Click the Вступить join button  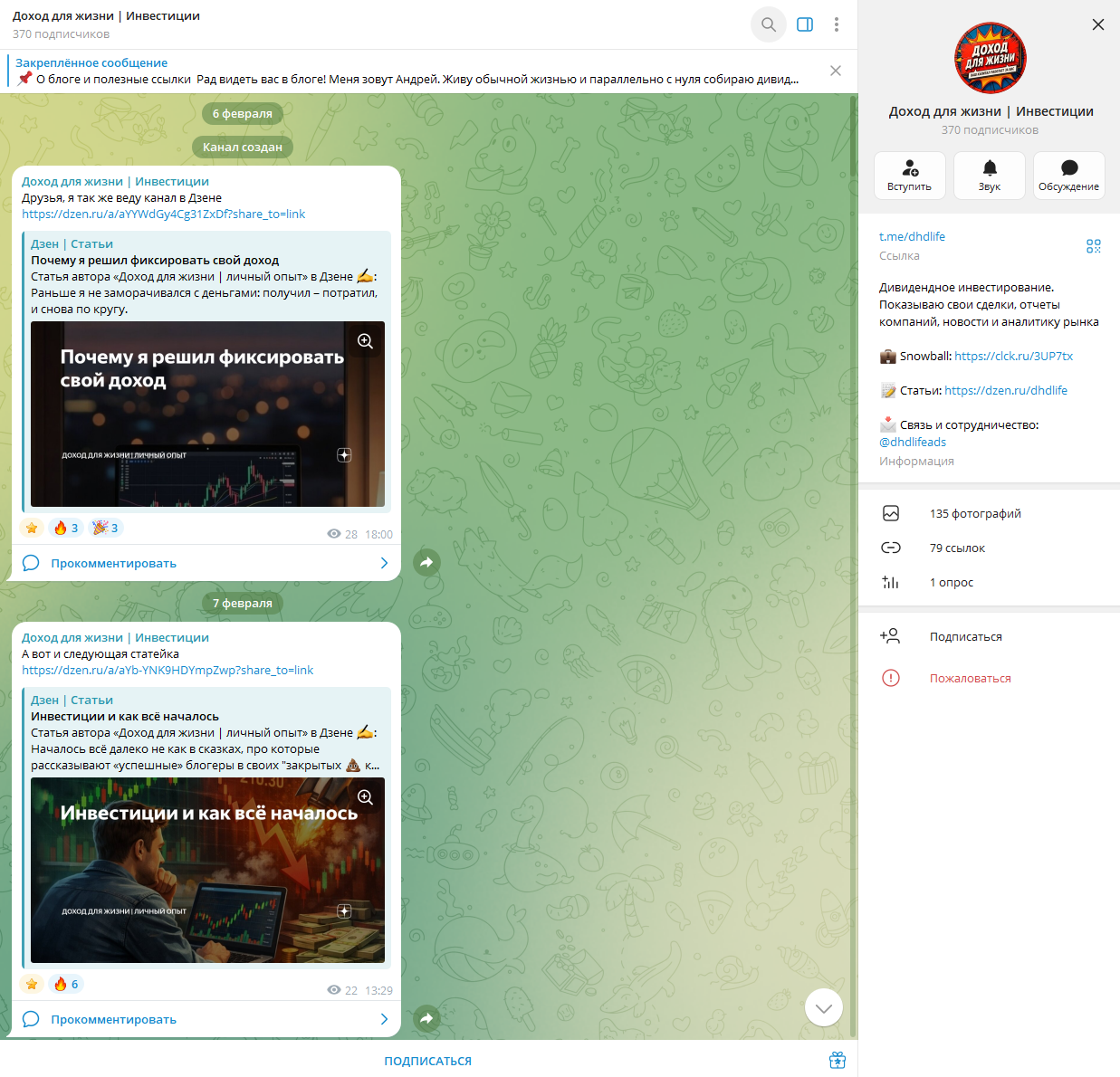910,176
